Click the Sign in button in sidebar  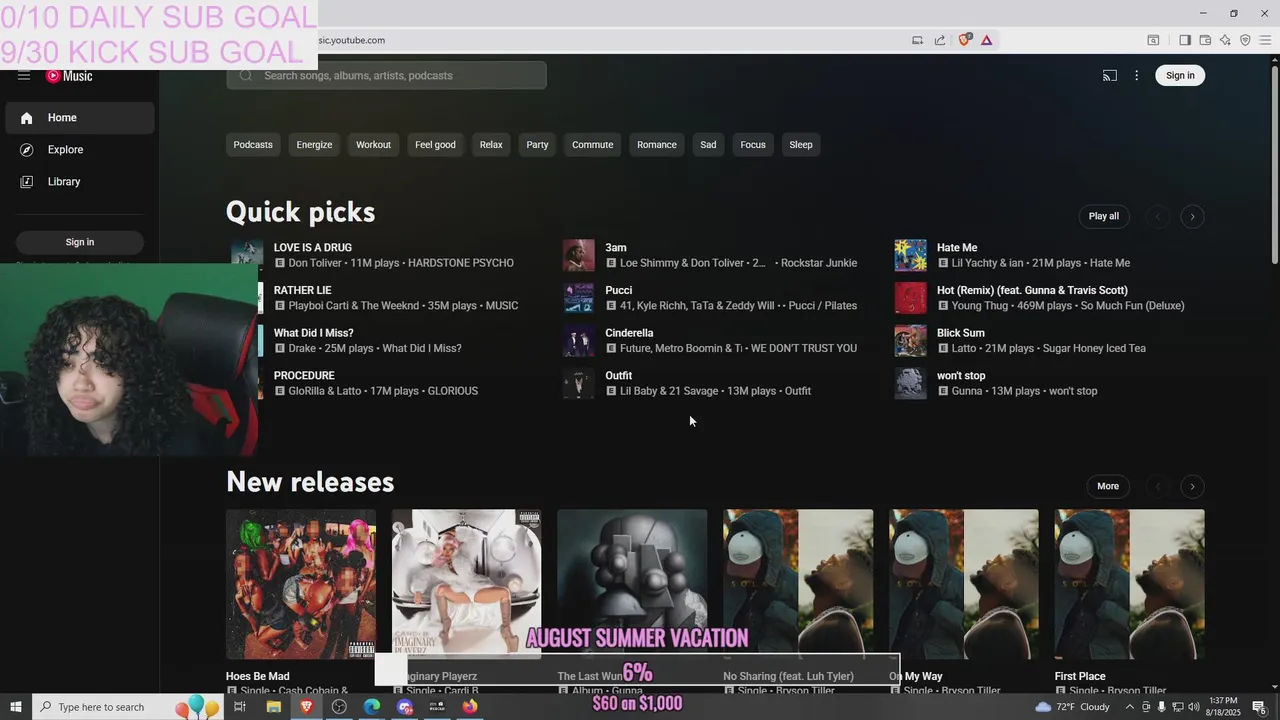pyautogui.click(x=80, y=242)
